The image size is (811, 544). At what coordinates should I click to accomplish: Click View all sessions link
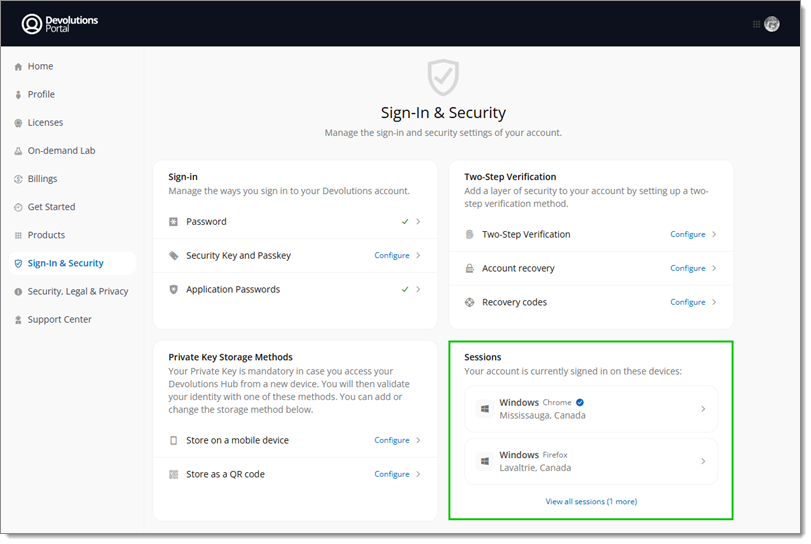591,502
